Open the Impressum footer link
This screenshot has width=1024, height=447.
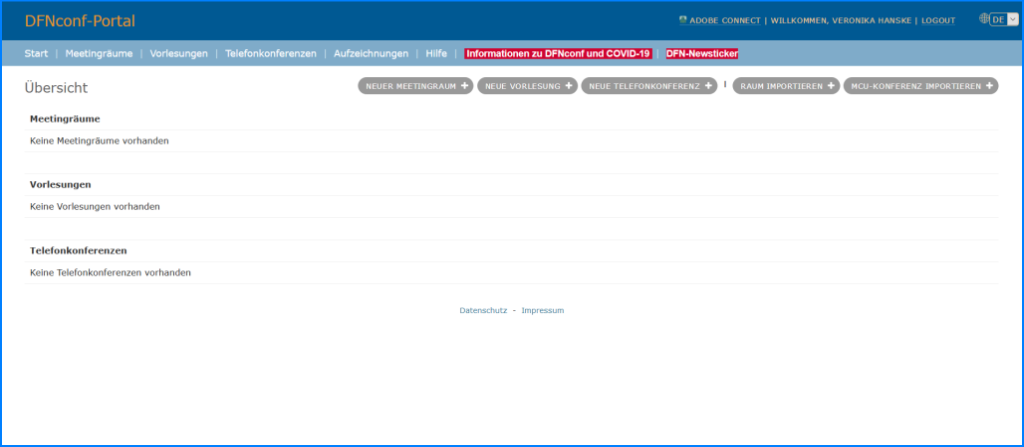543,311
